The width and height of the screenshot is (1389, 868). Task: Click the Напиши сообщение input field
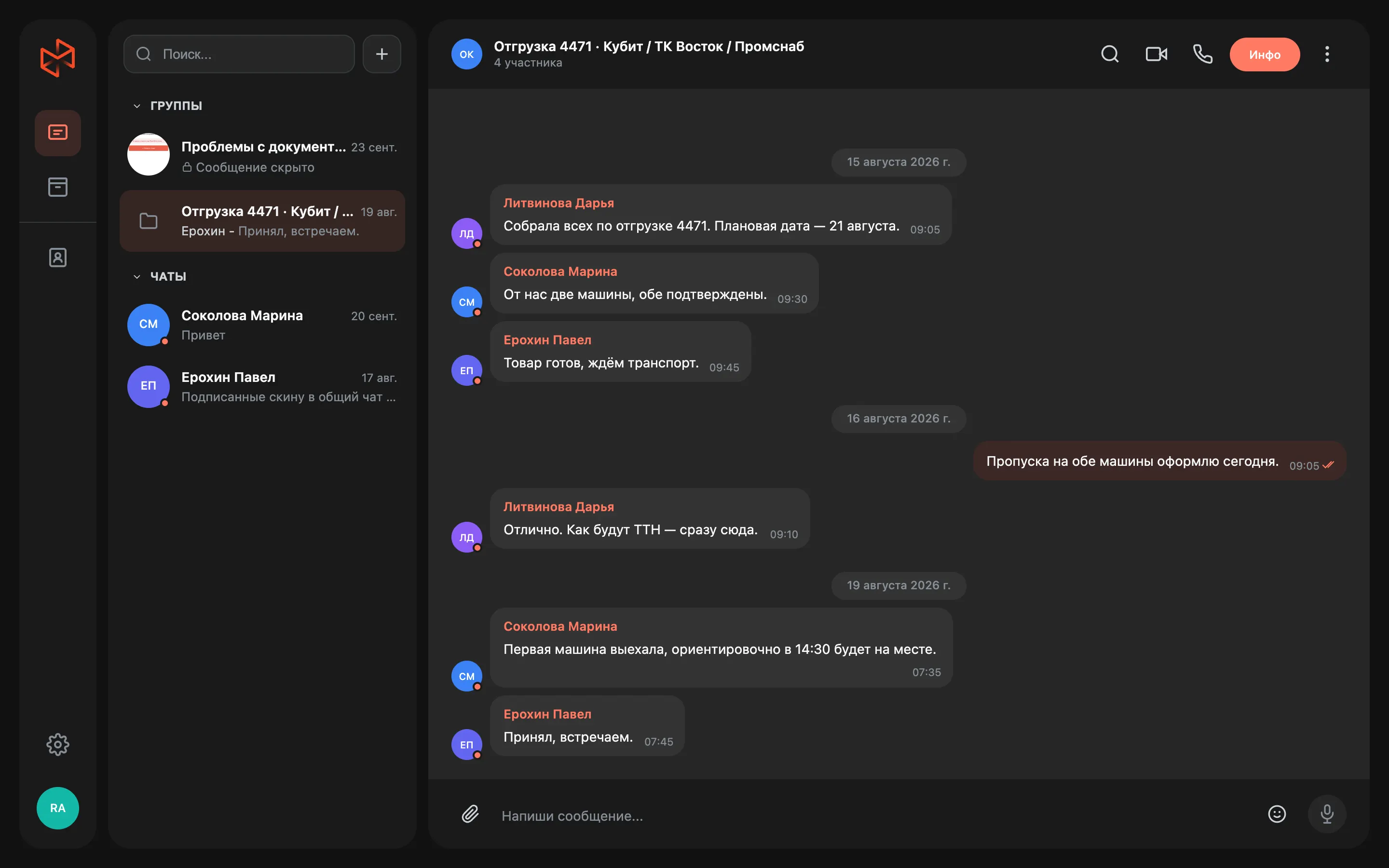(x=872, y=816)
